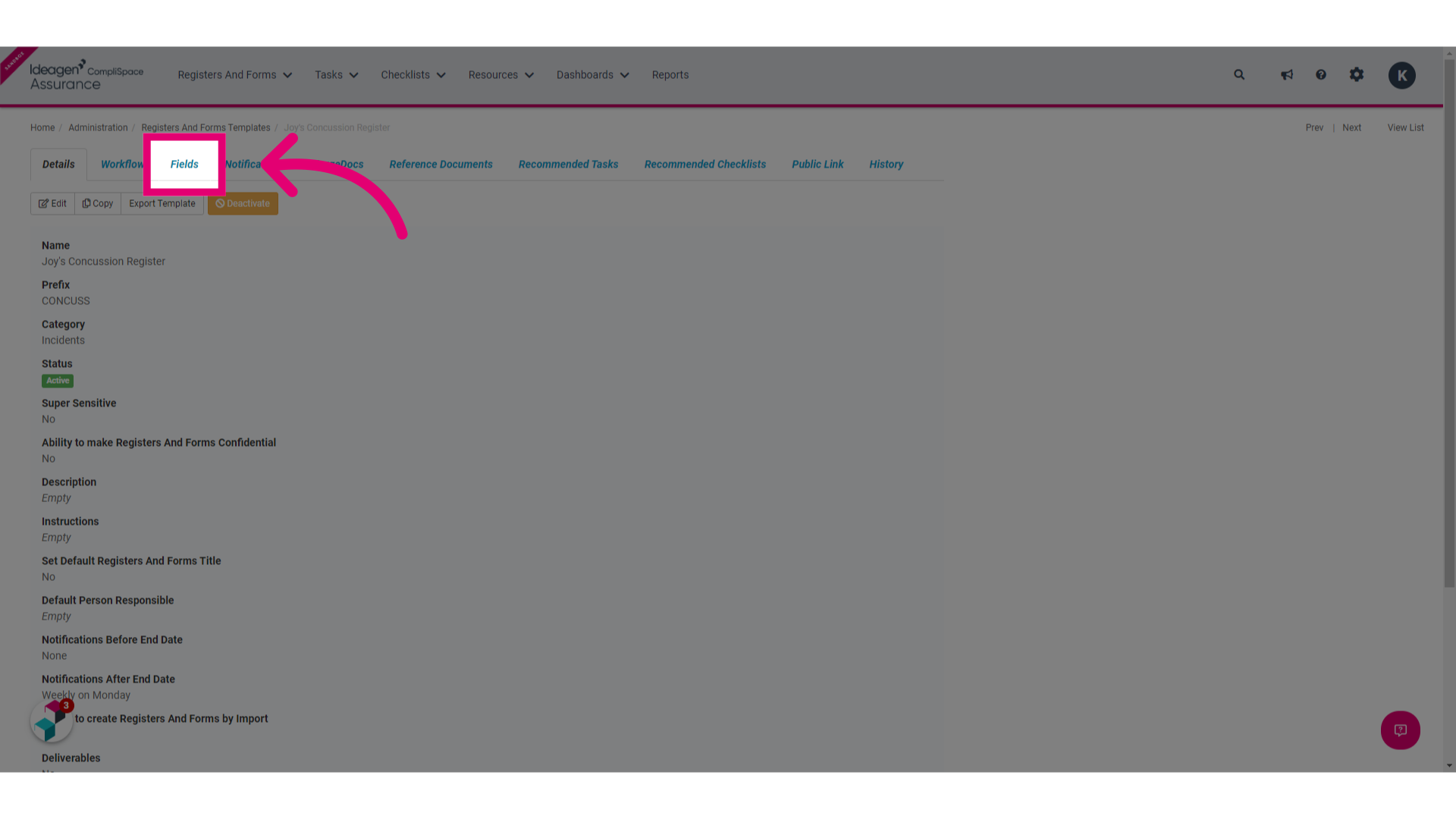Switch to the History tab
This screenshot has width=1456, height=819.
pyautogui.click(x=886, y=164)
